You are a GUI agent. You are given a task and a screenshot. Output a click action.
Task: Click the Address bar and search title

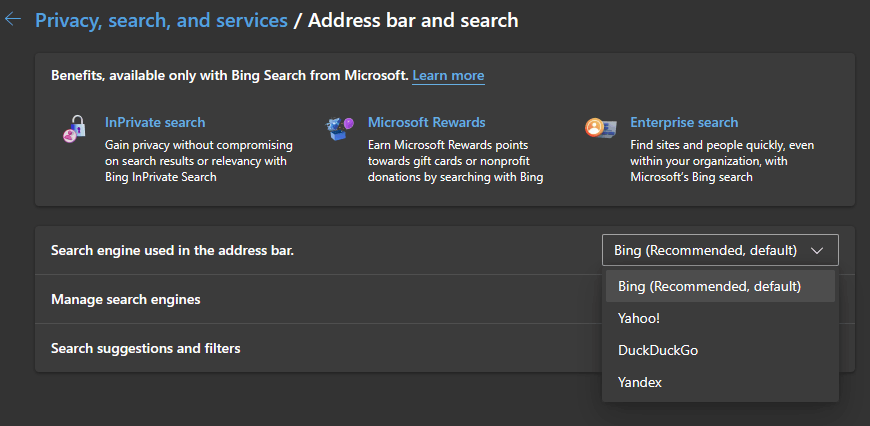point(413,20)
